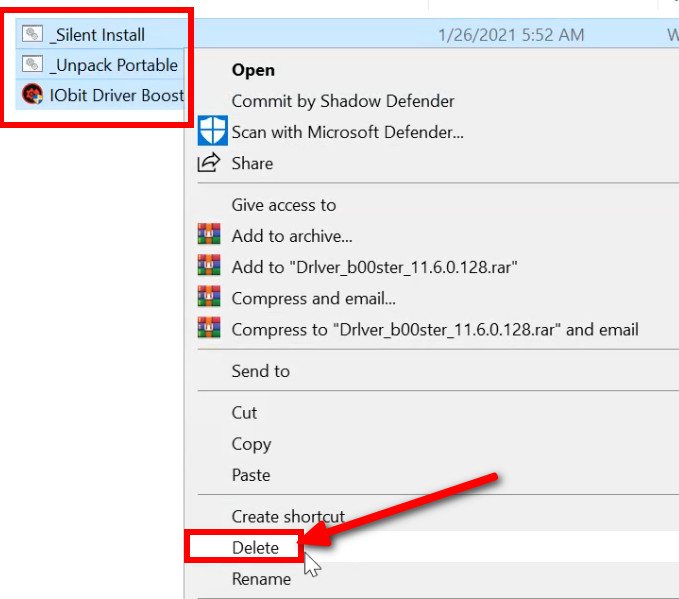Screen dimensions: 679x599
Task: Click the Share arrow icon
Action: 209,163
